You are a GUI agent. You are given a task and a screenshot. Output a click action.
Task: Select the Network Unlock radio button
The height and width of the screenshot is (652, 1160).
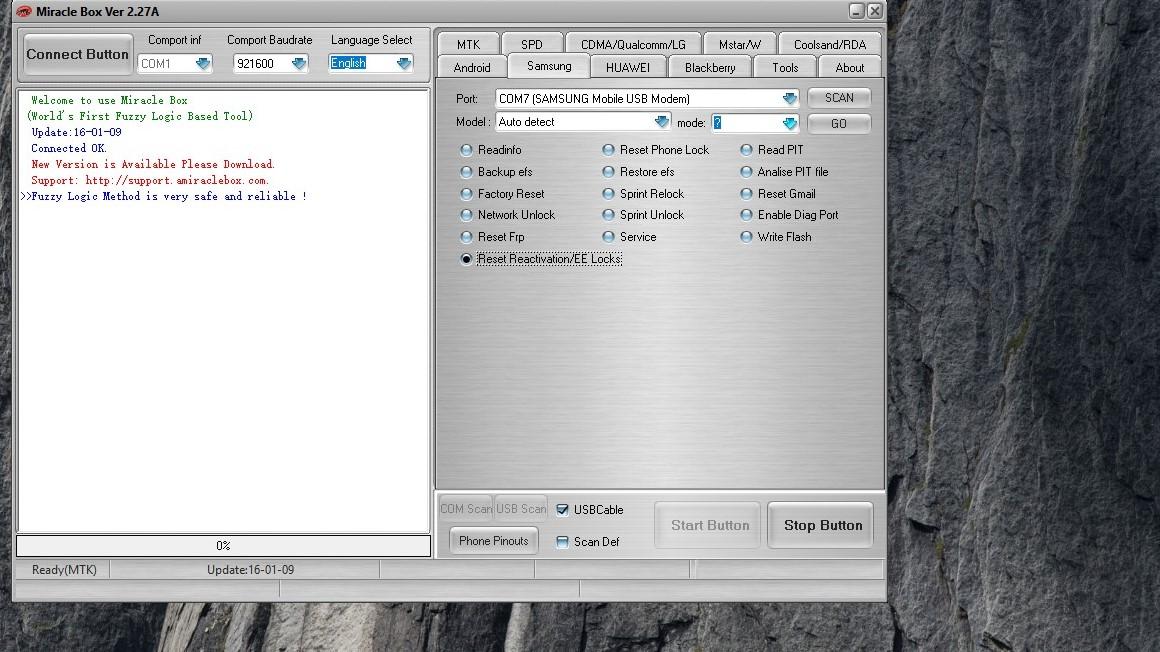(466, 215)
